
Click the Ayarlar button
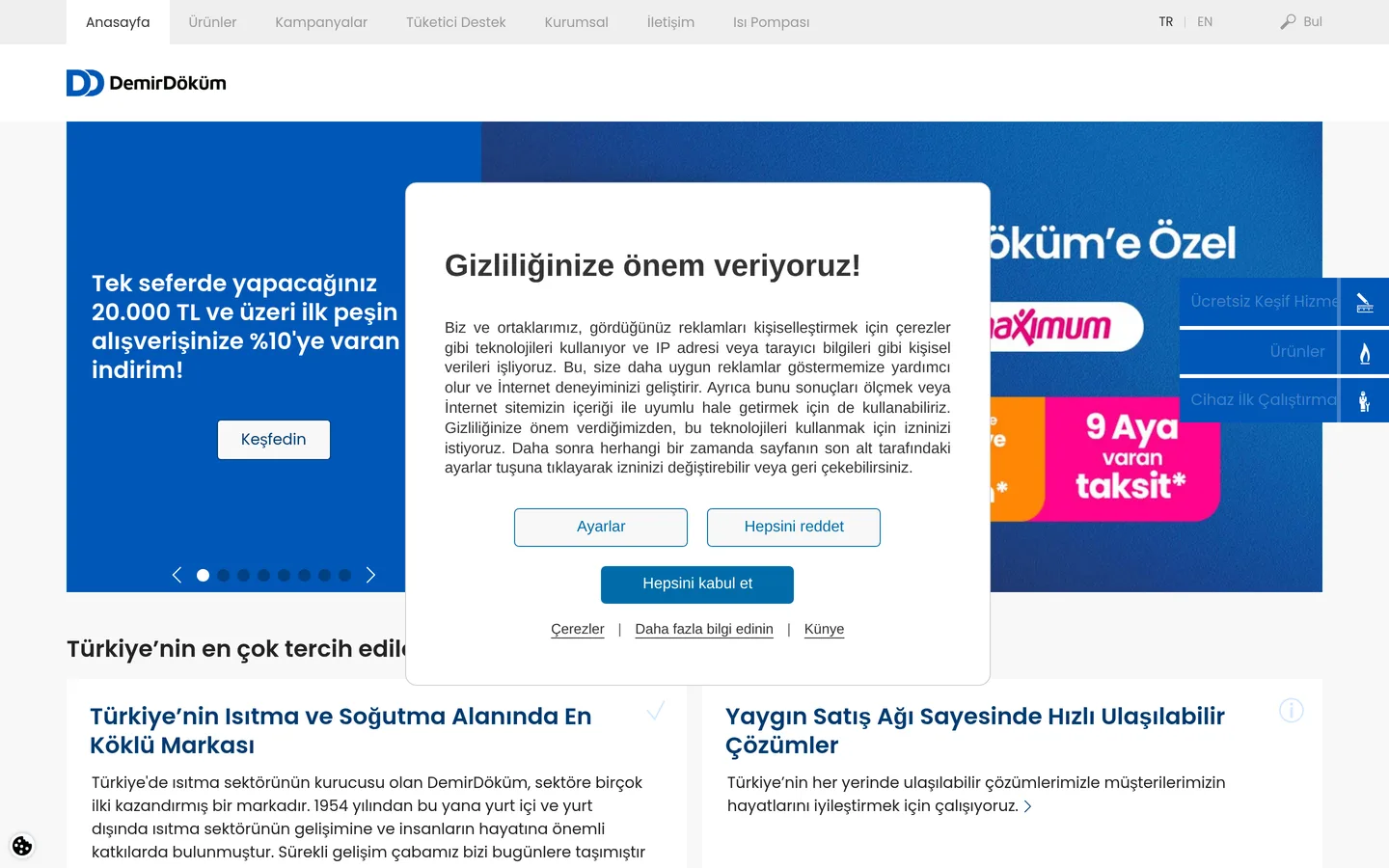(601, 528)
